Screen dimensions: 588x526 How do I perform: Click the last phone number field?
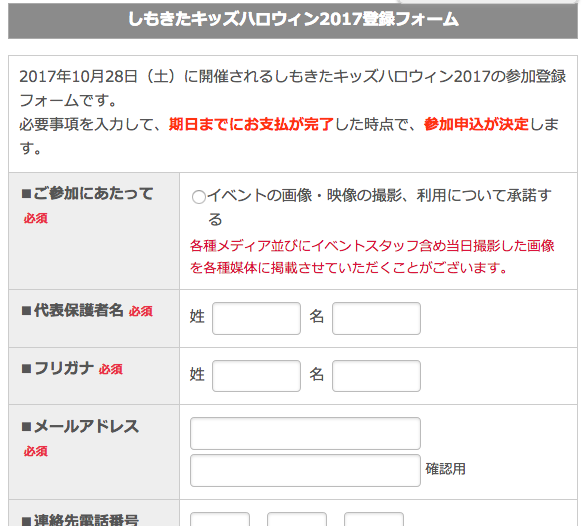coord(374,519)
